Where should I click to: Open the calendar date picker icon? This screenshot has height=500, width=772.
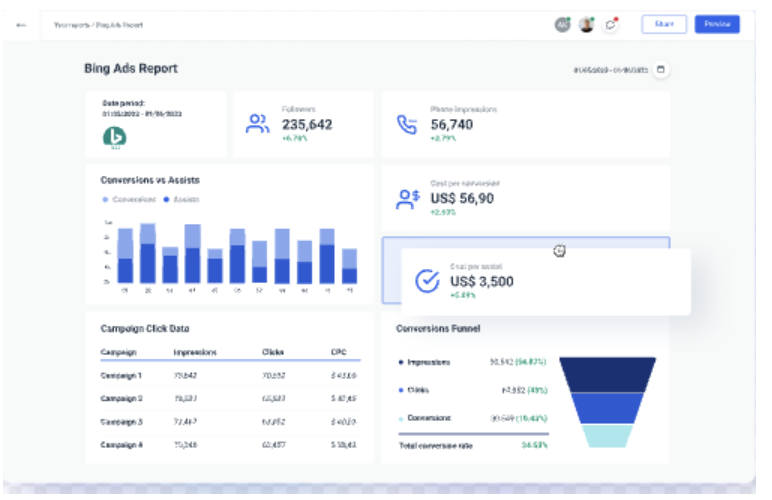coord(661,69)
